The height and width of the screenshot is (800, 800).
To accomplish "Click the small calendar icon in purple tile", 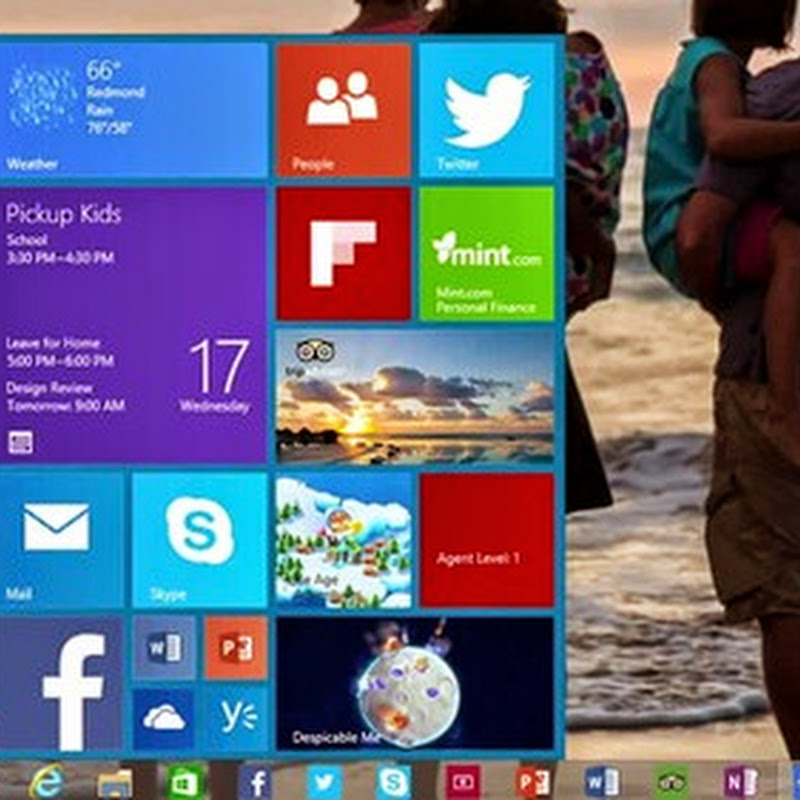I will pos(20,442).
